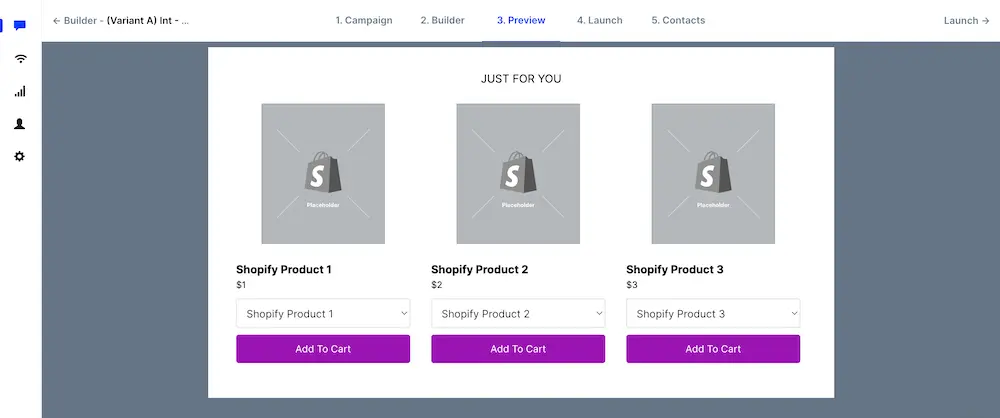
Task: Add Shopify Product 3 to cart
Action: point(713,349)
